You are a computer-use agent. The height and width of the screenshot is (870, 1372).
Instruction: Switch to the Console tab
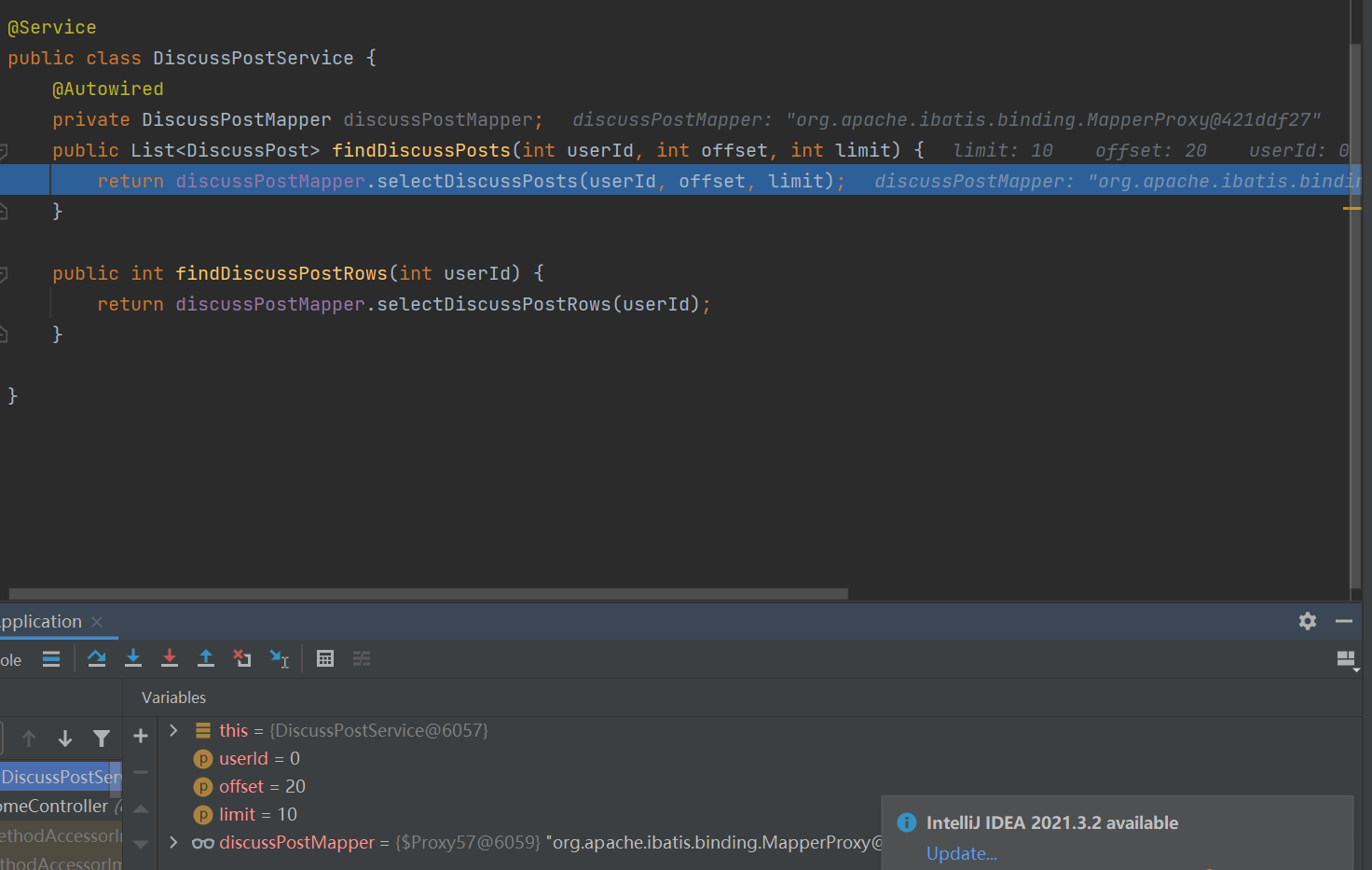(10, 660)
